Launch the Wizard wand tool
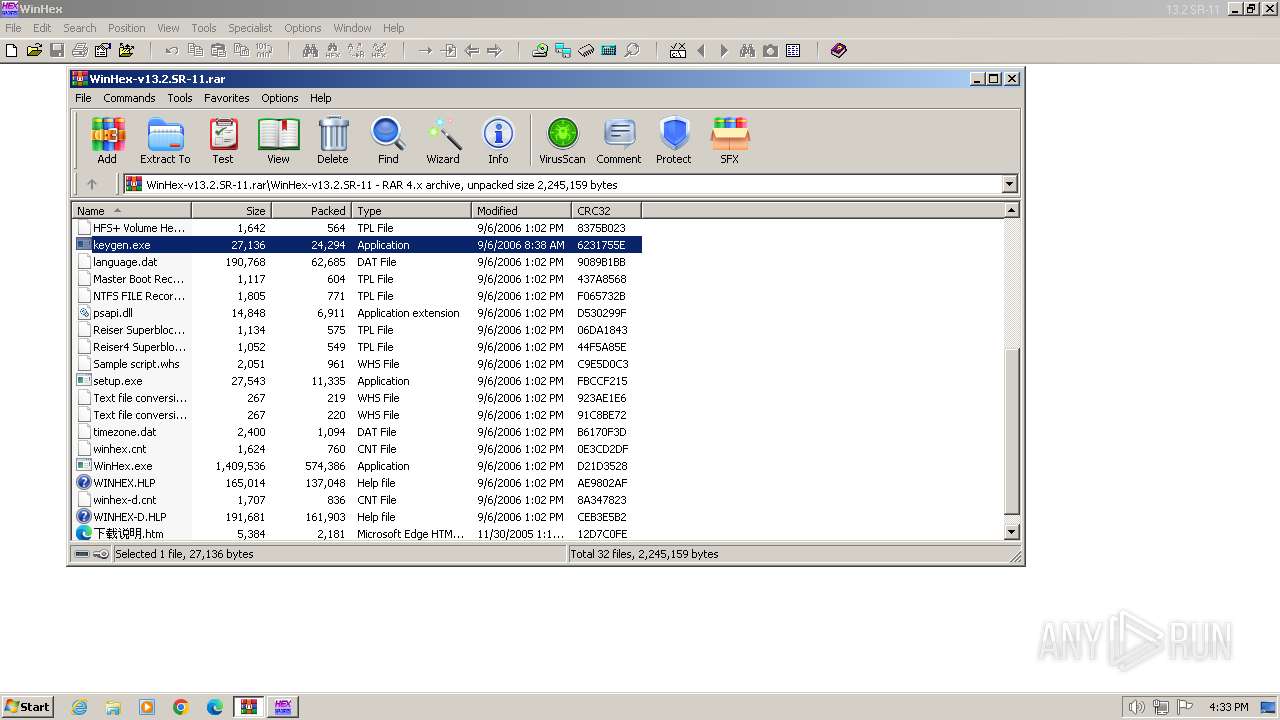This screenshot has height=720, width=1280. click(443, 140)
